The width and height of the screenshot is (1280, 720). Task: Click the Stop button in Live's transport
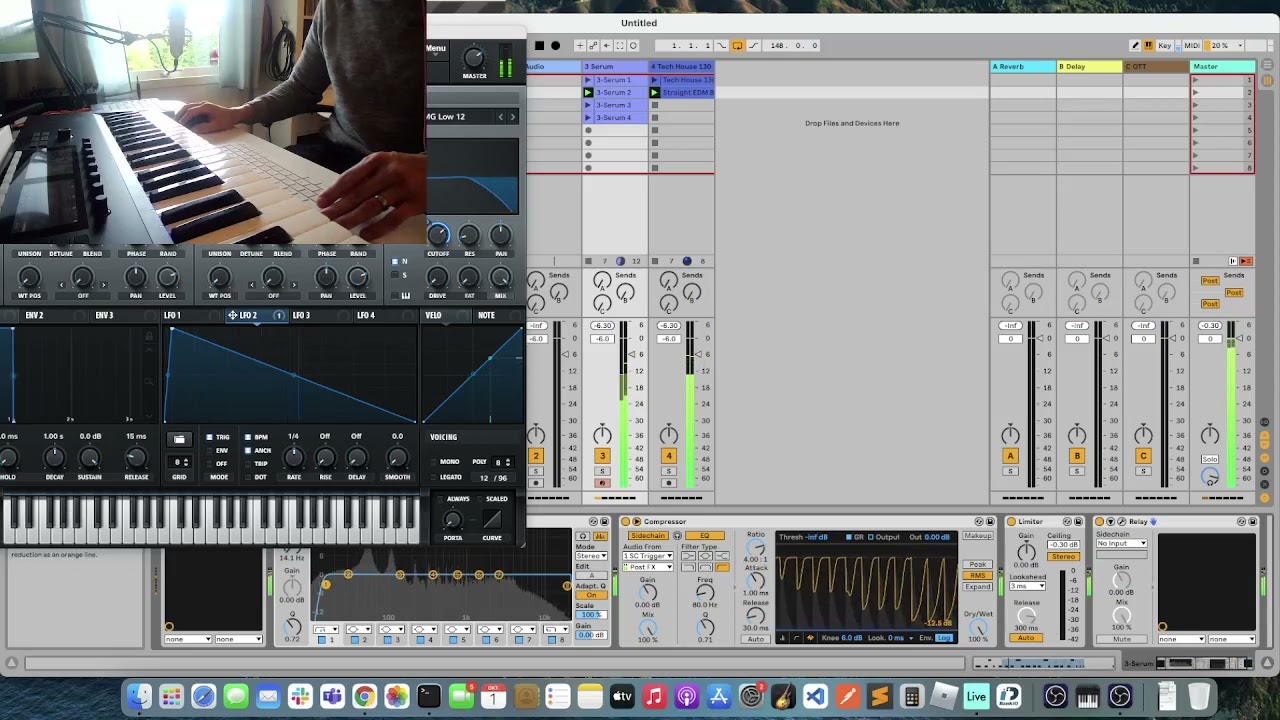pyautogui.click(x=539, y=45)
